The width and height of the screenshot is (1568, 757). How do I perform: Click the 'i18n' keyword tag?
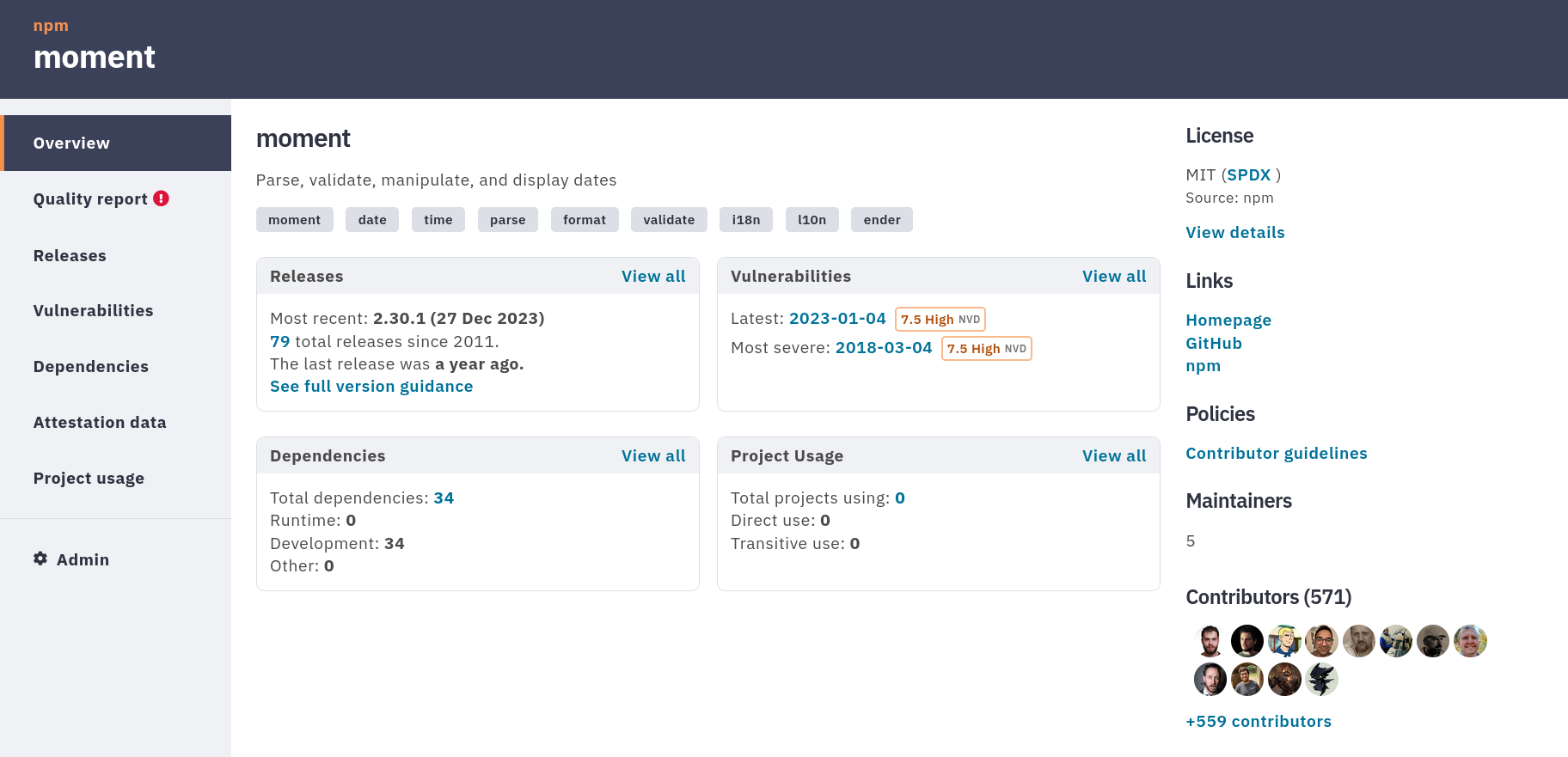[746, 220]
